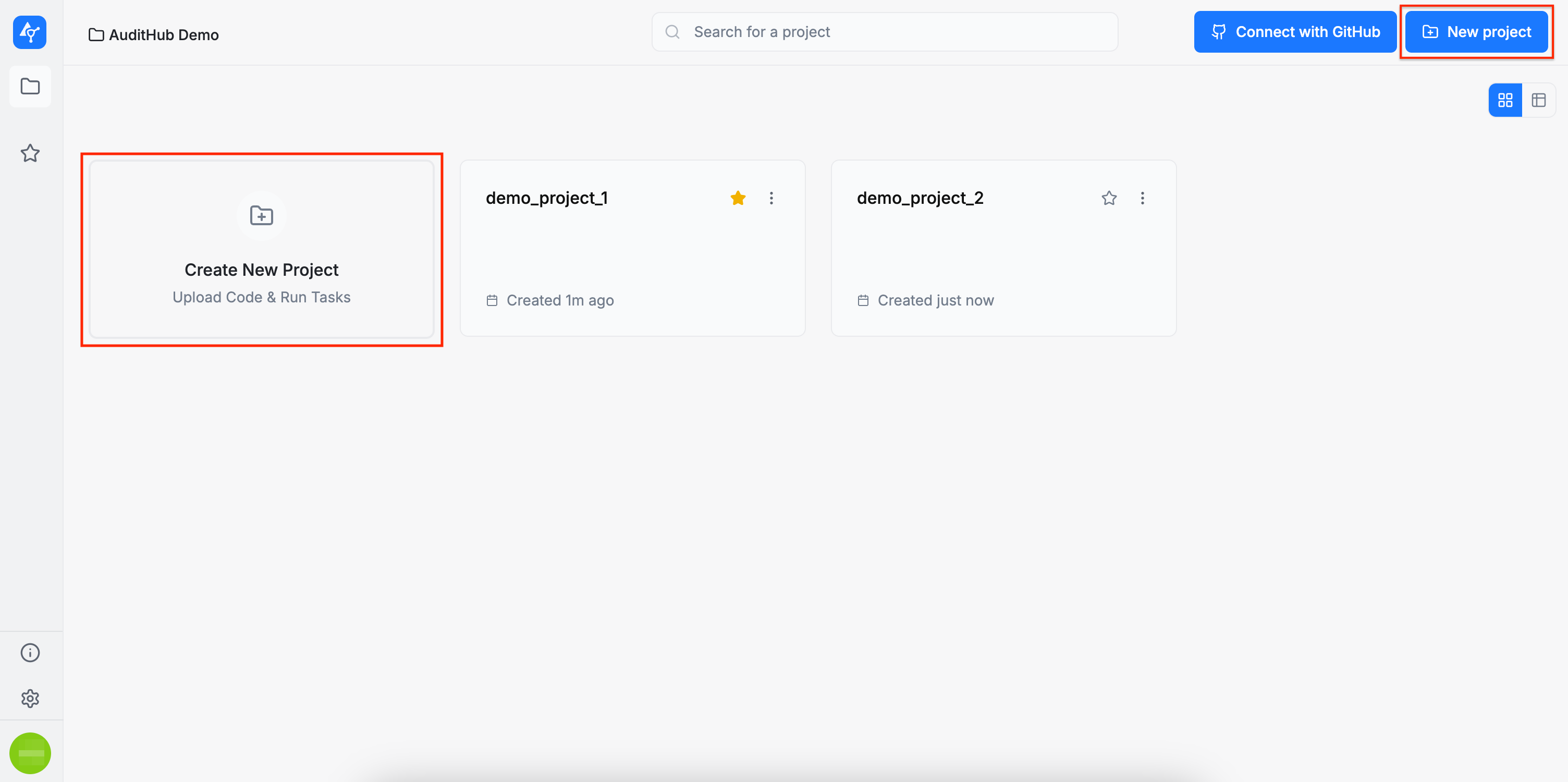Unstar demo_project_1 favorite
The image size is (1568, 782).
(x=738, y=198)
